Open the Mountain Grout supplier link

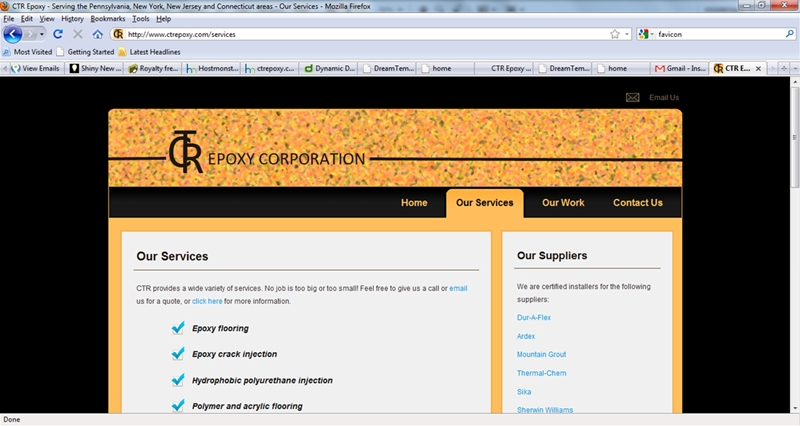(541, 354)
